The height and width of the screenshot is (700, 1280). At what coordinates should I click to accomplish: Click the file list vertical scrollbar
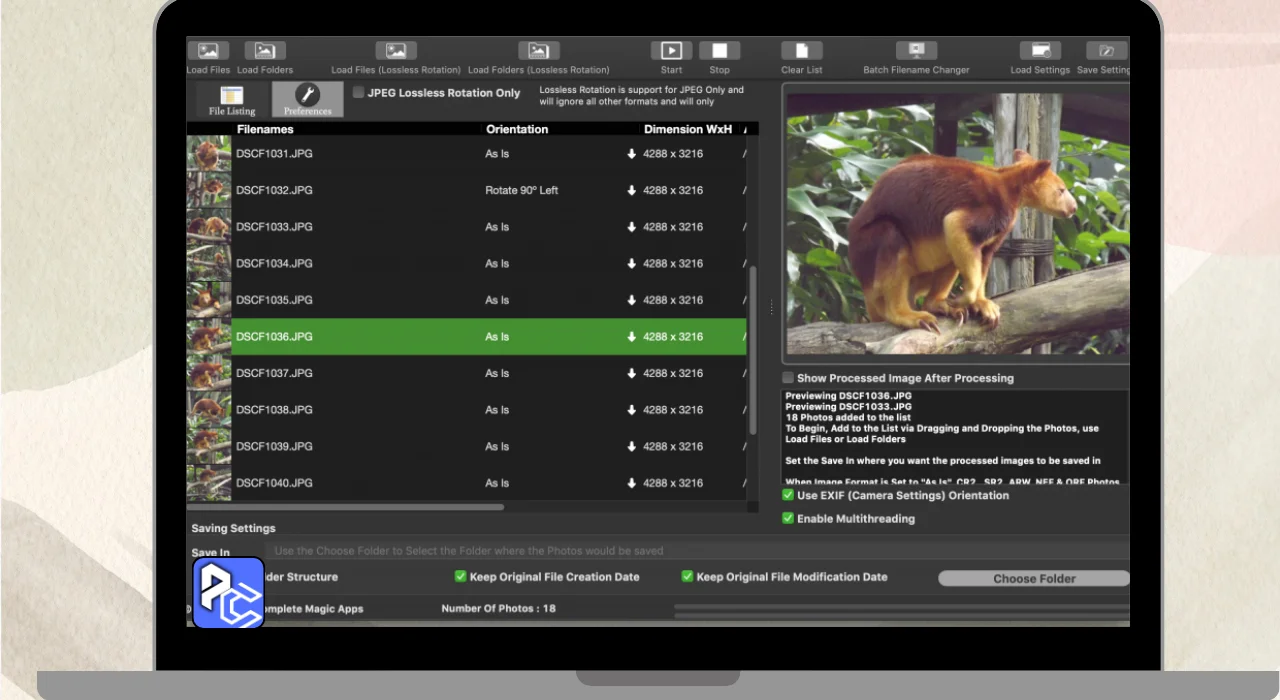[x=753, y=350]
